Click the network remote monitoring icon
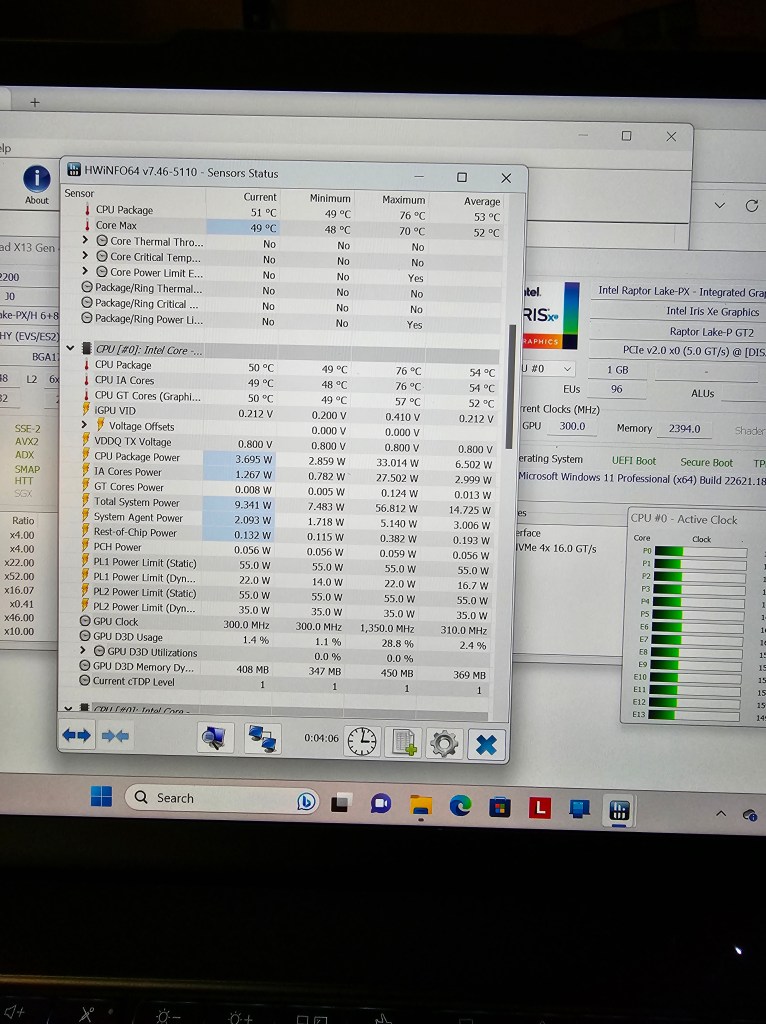The width and height of the screenshot is (766, 1024). [x=262, y=739]
